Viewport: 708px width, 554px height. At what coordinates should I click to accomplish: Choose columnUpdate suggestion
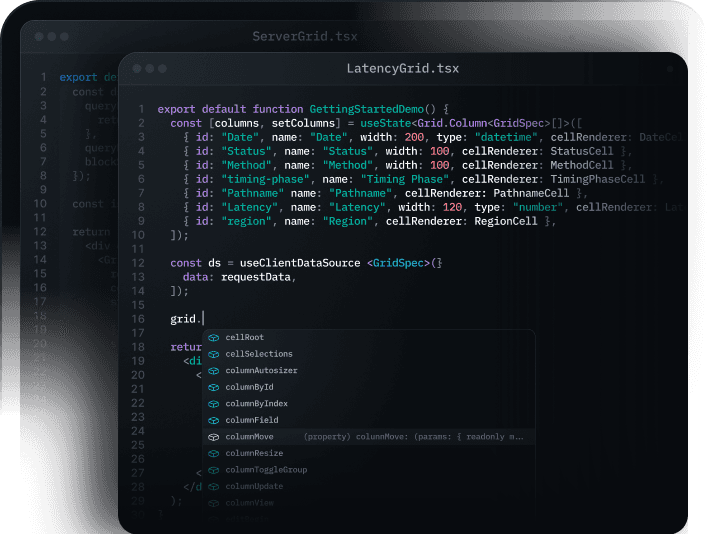[369, 486]
